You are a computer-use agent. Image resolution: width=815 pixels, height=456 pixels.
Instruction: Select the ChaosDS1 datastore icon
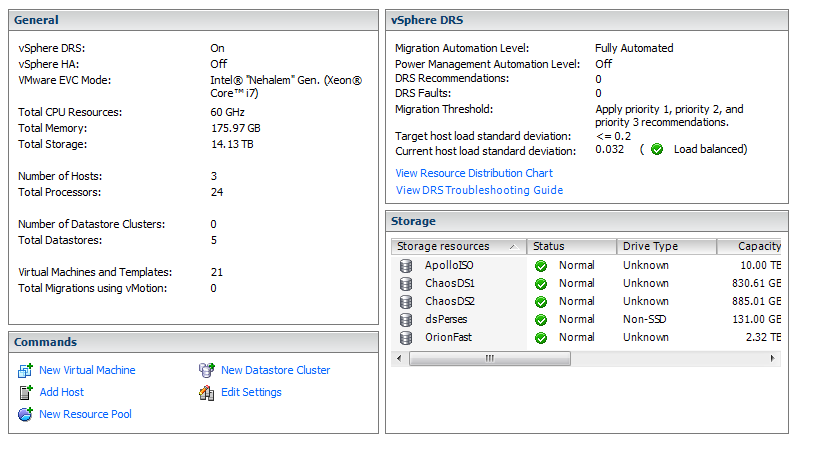click(406, 284)
